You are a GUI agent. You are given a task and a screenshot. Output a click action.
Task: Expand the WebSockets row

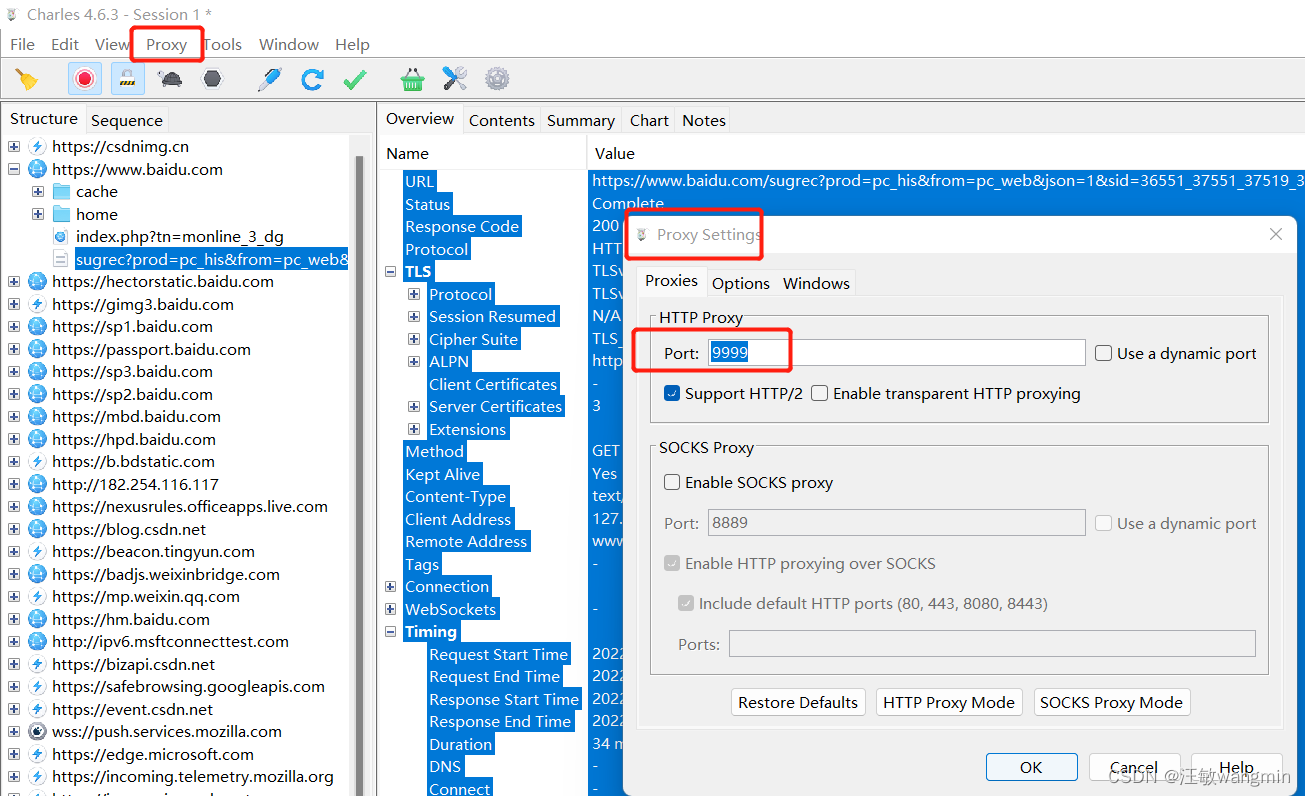pyautogui.click(x=391, y=609)
